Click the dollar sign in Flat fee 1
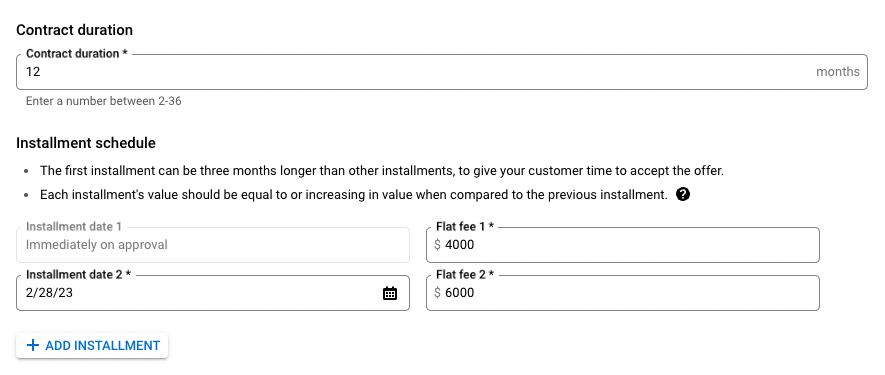 (x=437, y=245)
